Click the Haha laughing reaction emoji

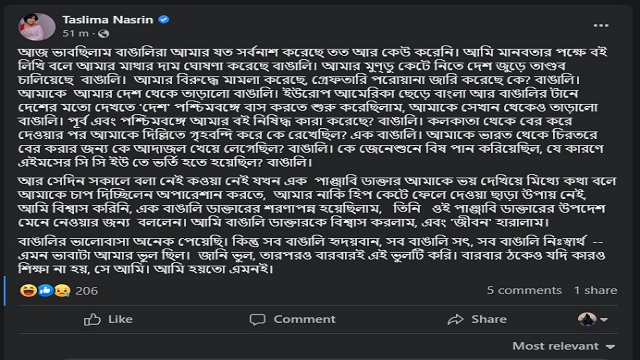pos(28,291)
